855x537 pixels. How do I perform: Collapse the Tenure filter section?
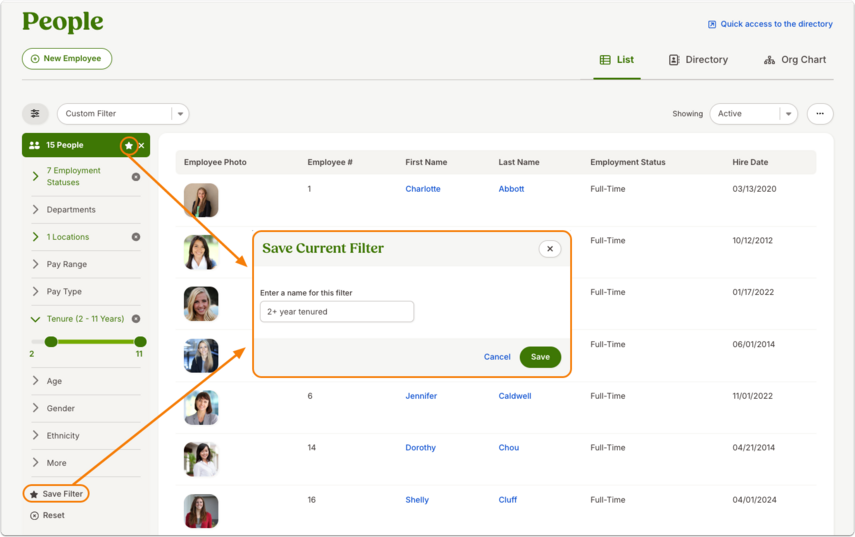point(35,319)
